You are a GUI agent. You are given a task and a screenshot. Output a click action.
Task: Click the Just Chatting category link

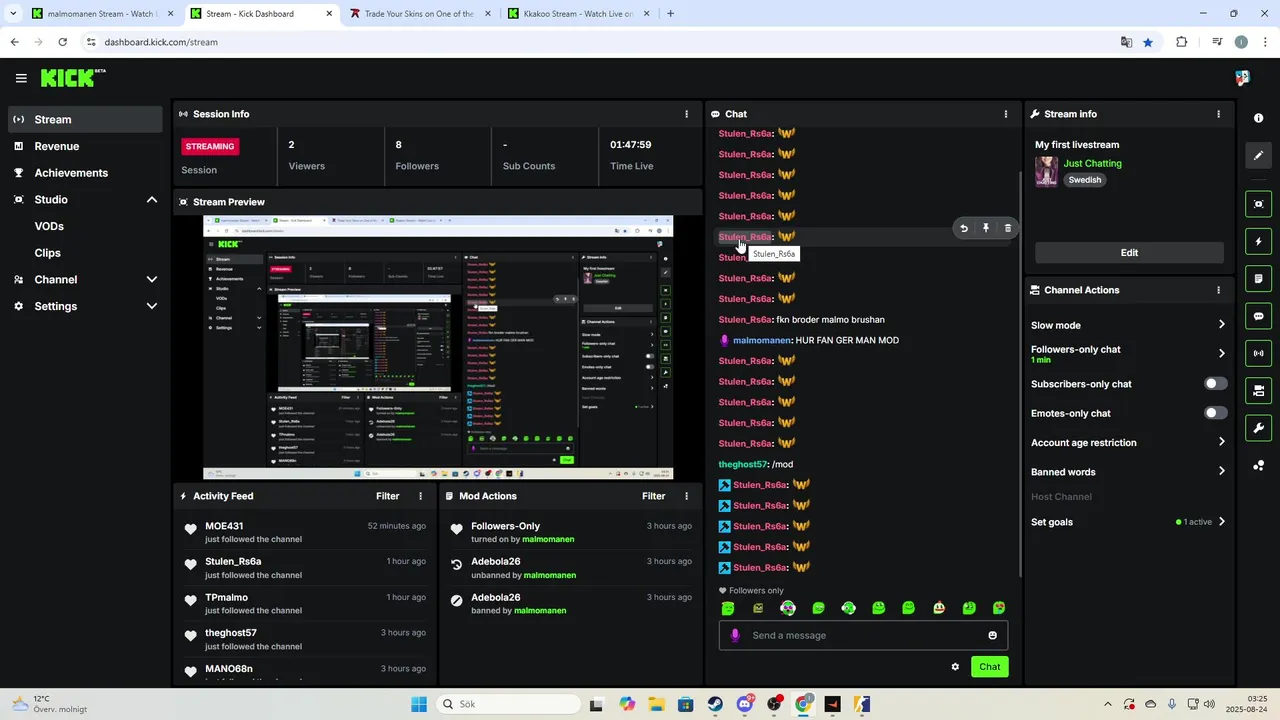[1092, 163]
